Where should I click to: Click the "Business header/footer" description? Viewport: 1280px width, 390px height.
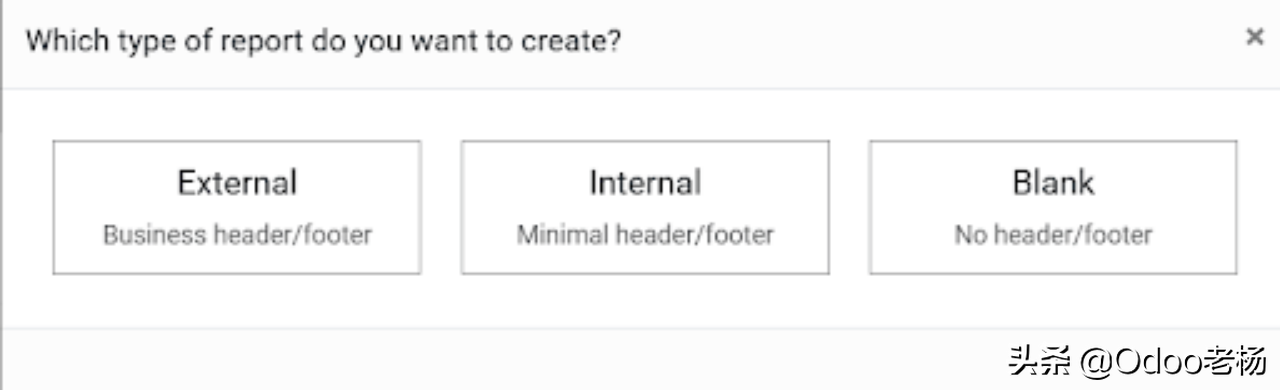coord(237,235)
